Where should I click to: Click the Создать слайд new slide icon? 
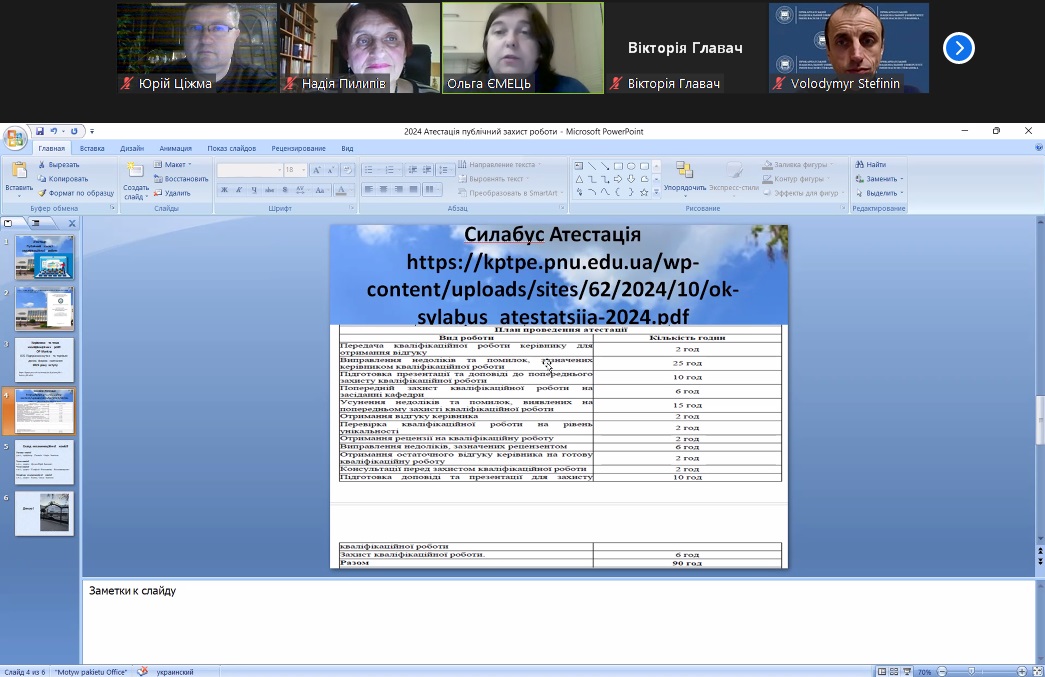click(135, 181)
